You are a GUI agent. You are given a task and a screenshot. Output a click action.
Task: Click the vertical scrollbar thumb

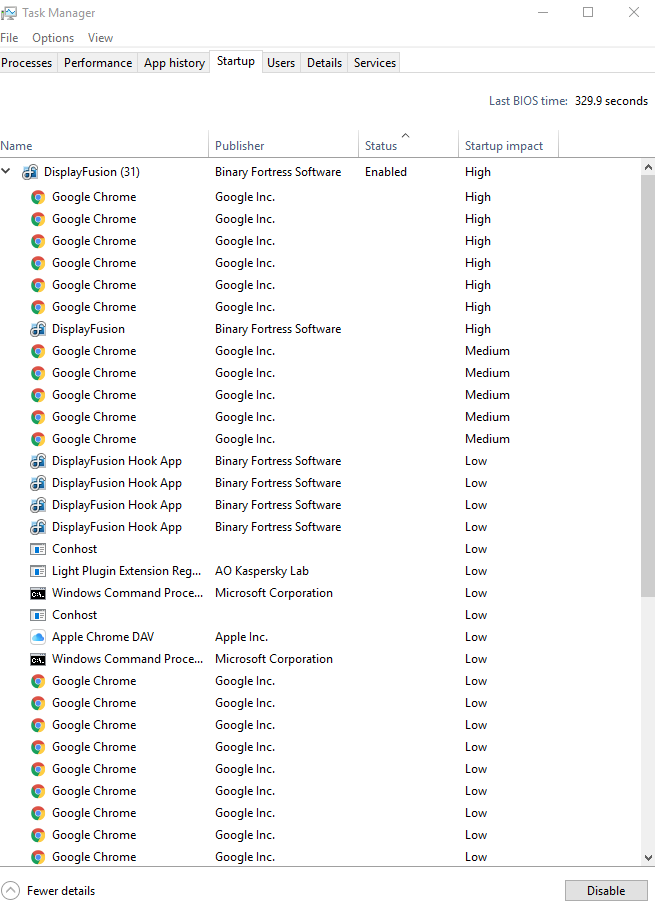(648, 385)
